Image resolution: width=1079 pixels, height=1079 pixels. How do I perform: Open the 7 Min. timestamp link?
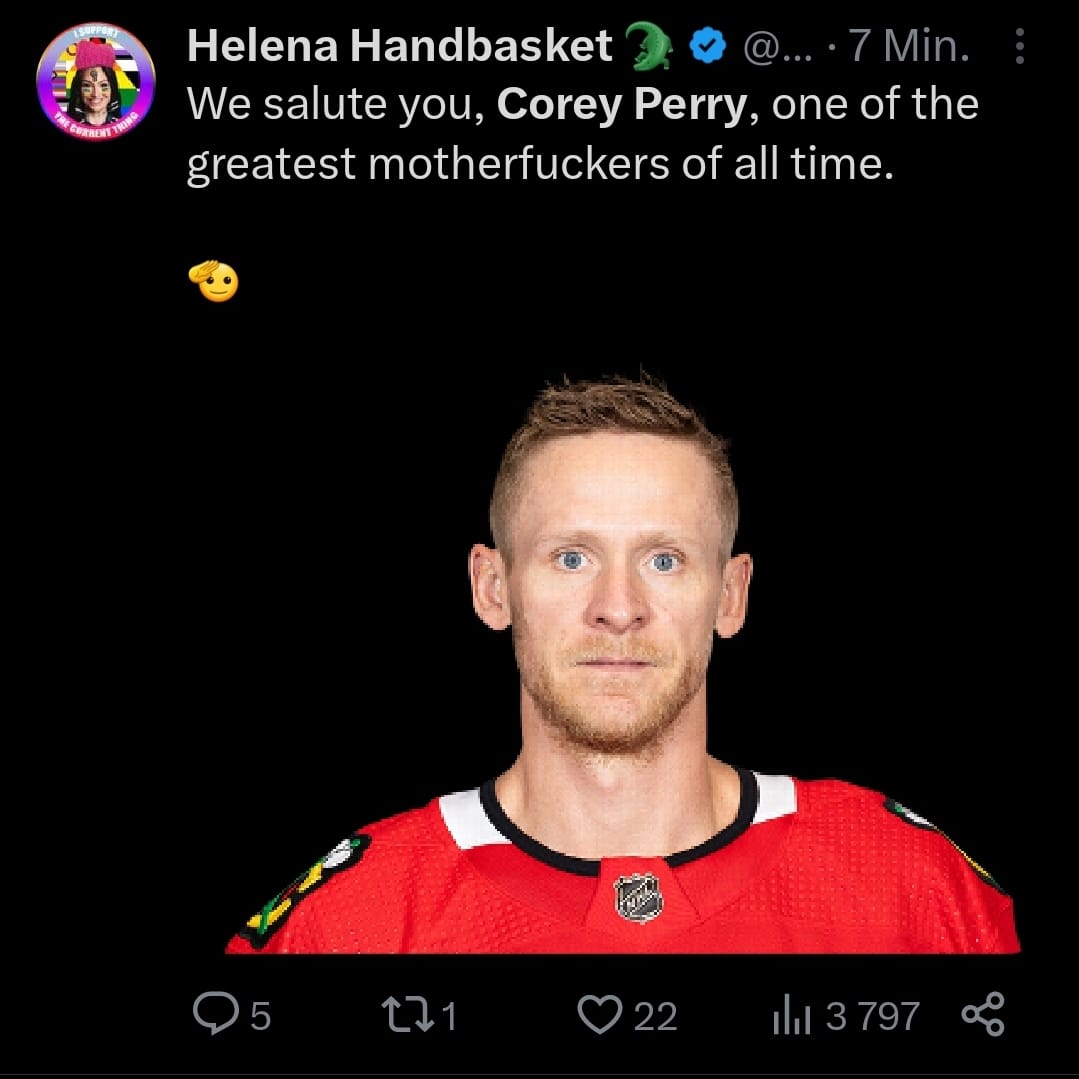click(x=908, y=47)
